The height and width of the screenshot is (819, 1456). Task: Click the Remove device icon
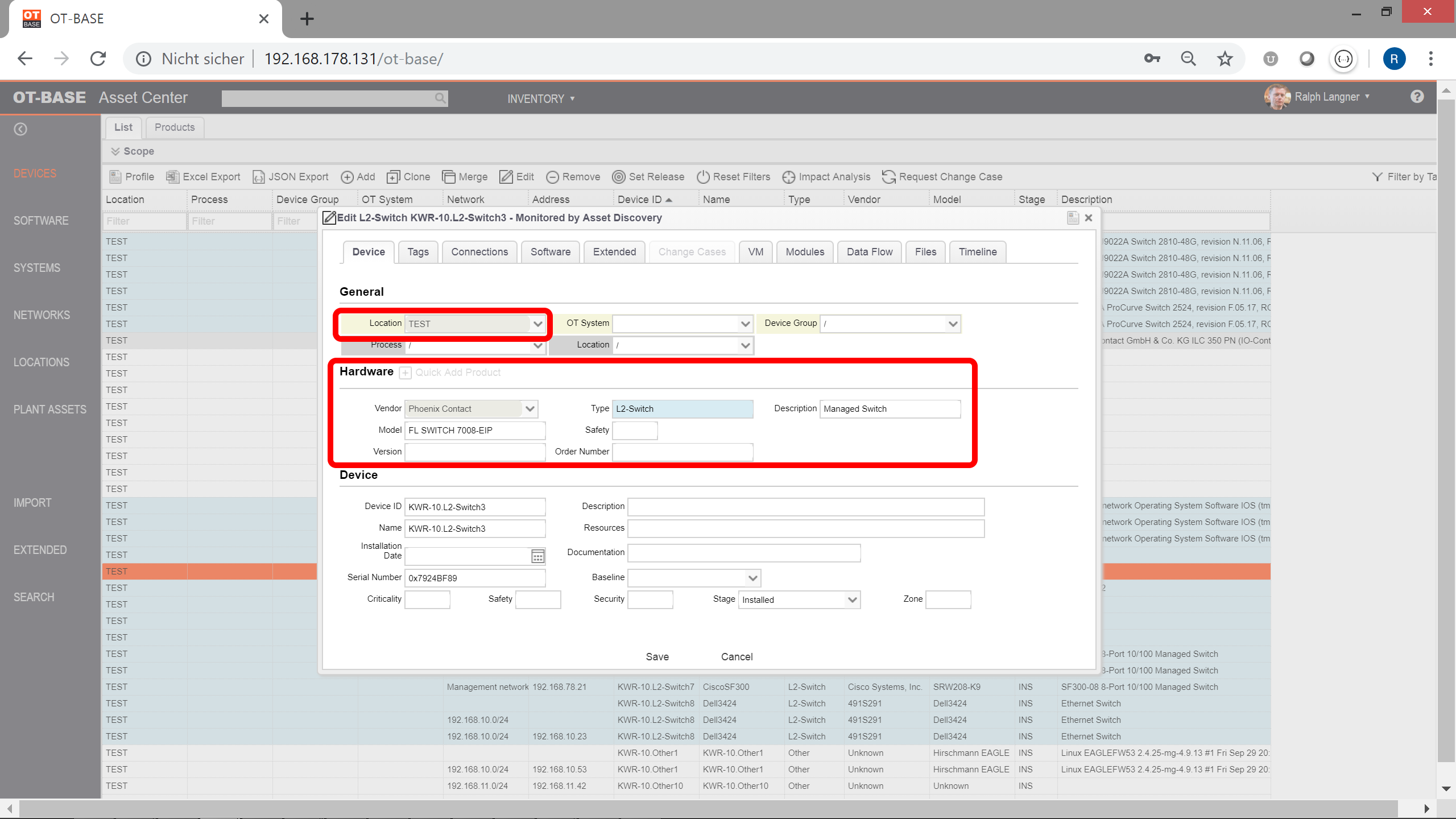[x=552, y=177]
